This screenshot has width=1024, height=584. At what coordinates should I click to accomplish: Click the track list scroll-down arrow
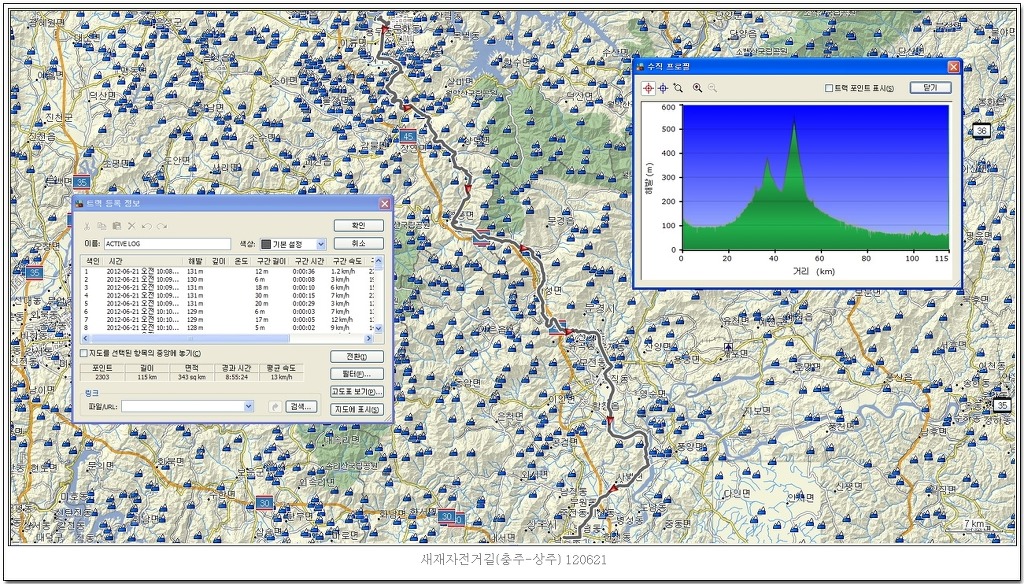click(x=379, y=329)
